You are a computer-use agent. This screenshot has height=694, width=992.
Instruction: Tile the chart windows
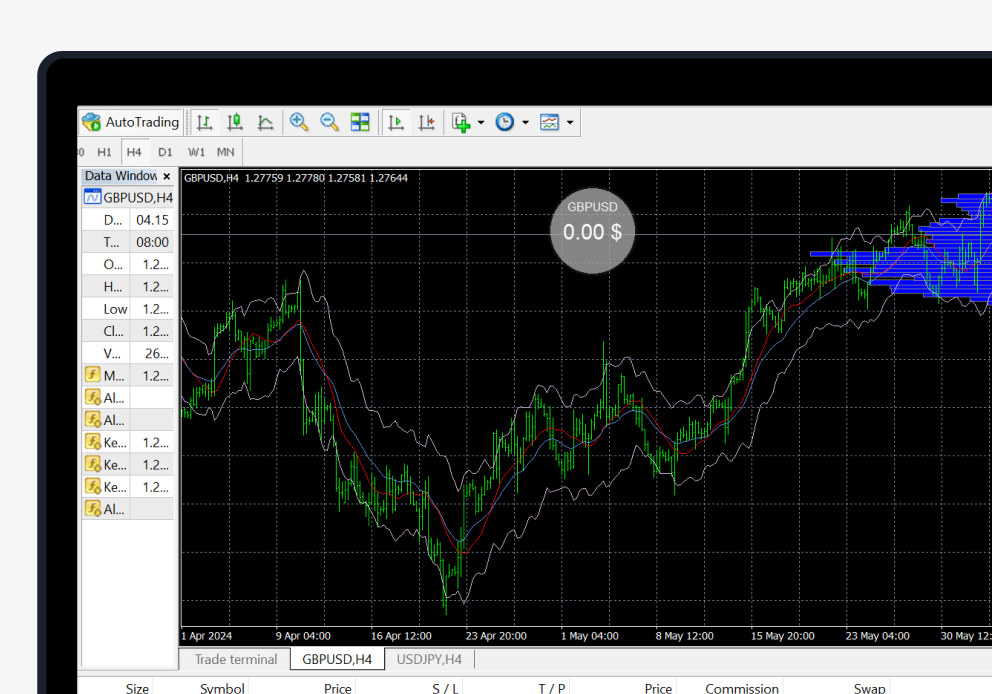tap(360, 122)
